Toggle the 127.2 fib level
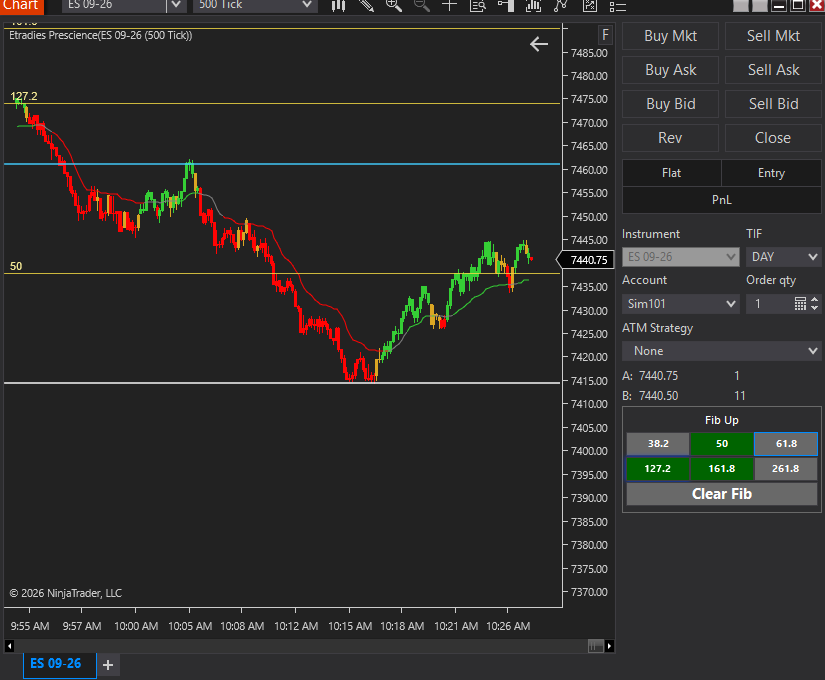Screen dimensions: 825x680 click(x=657, y=468)
